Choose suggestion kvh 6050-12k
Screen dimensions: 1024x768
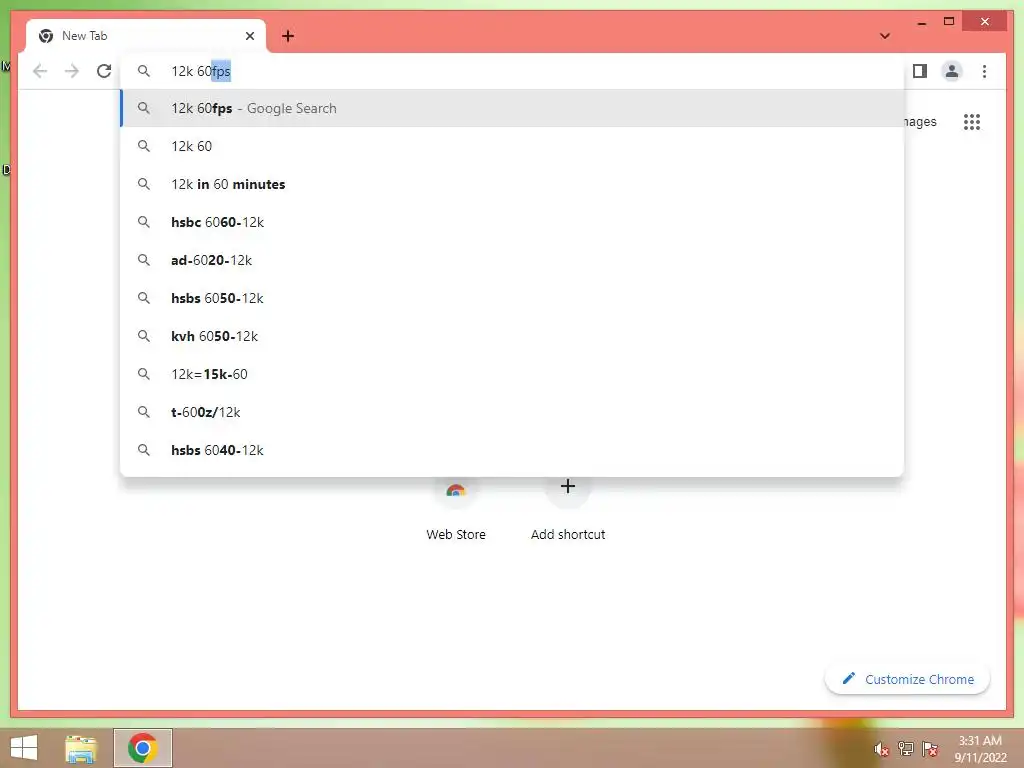513,336
